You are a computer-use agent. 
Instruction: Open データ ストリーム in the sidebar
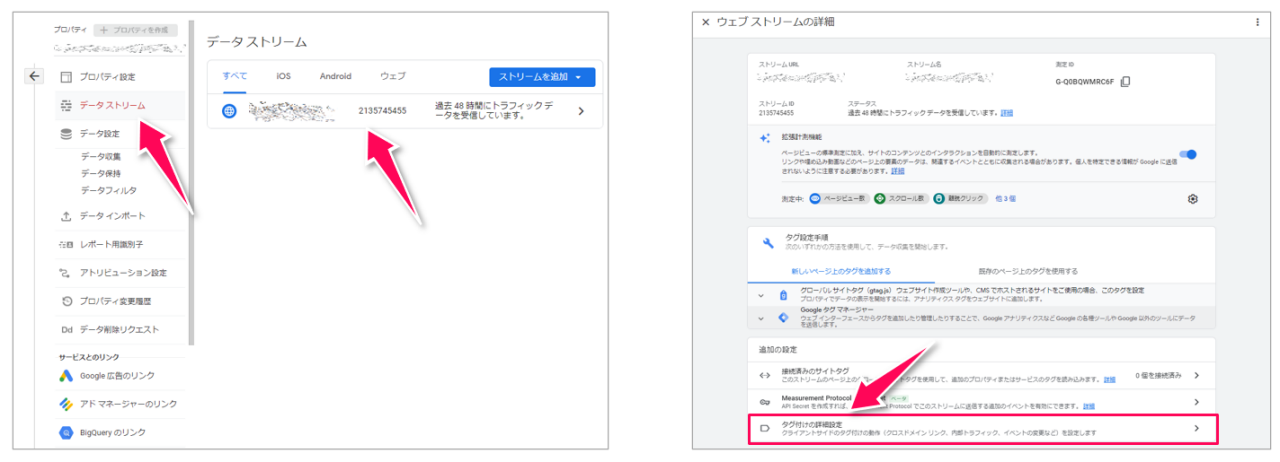pos(112,105)
